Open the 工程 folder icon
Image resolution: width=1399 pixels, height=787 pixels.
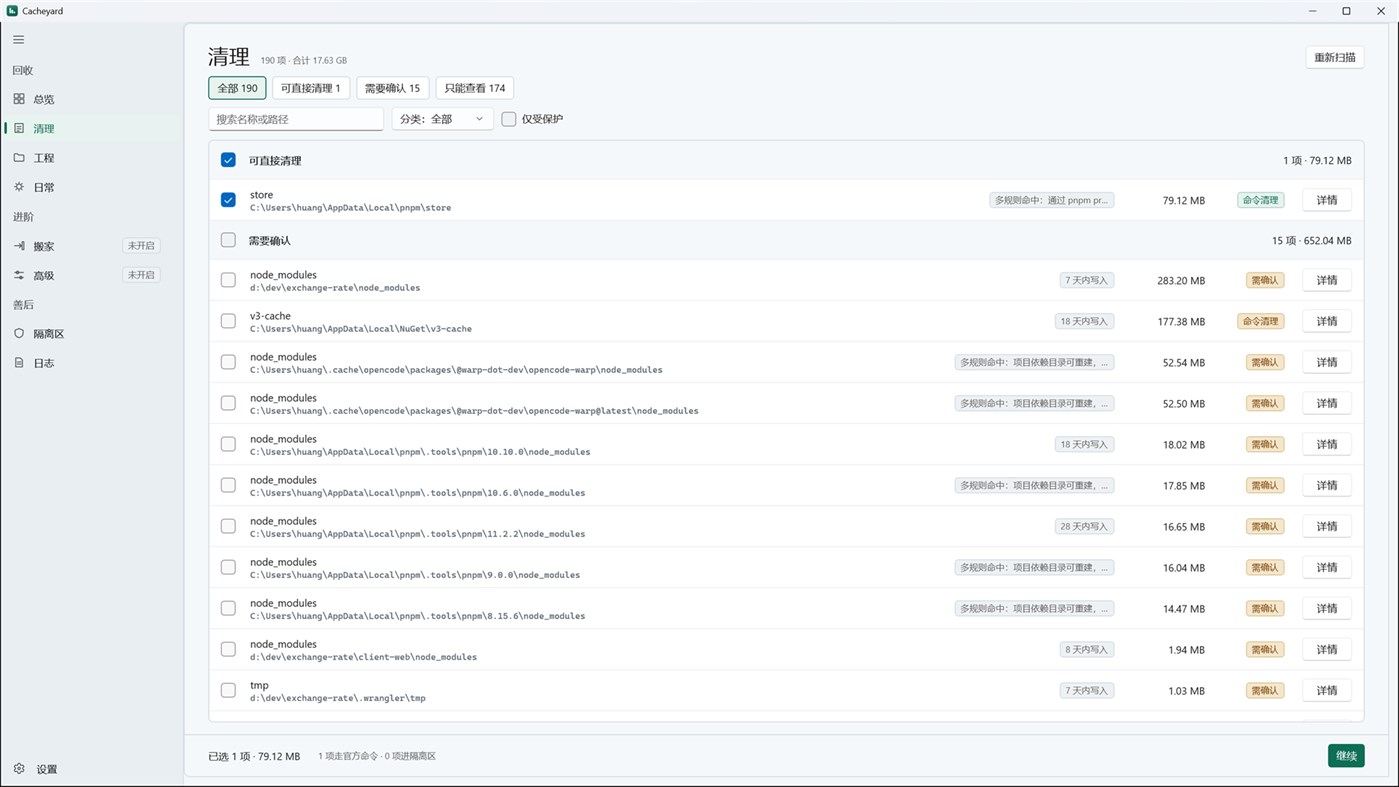[19, 158]
